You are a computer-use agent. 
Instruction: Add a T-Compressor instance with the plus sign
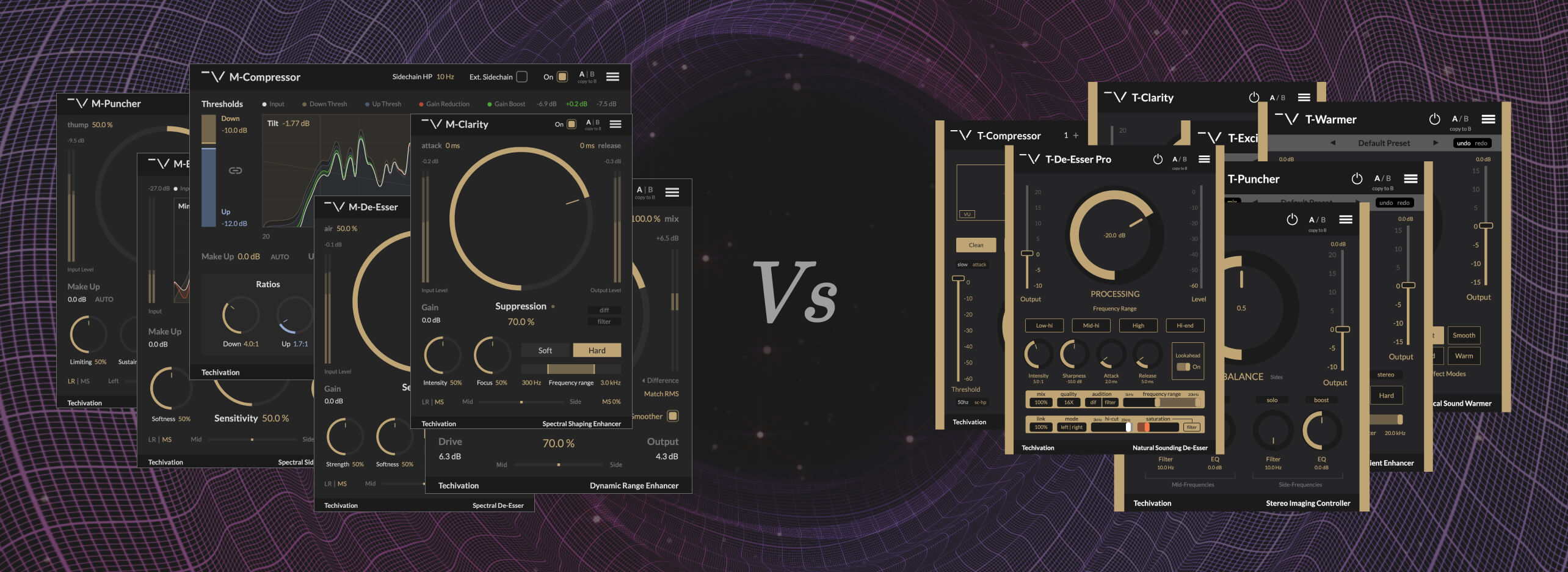click(x=1076, y=136)
